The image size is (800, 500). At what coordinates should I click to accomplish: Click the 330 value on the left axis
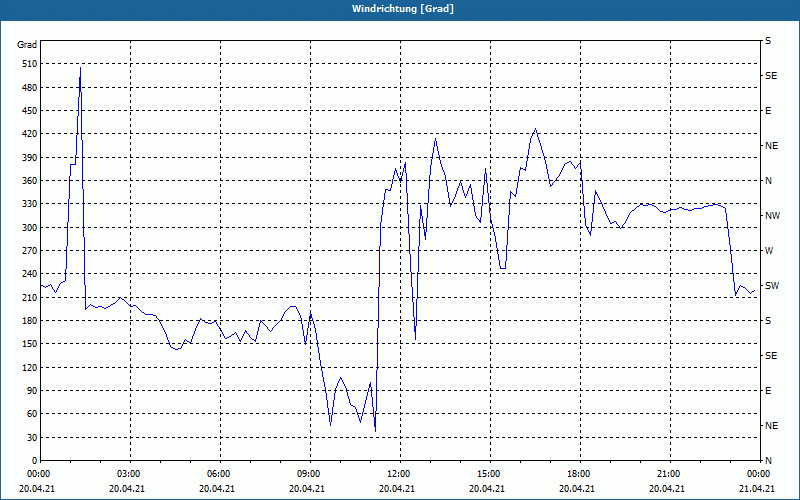pyautogui.click(x=30, y=204)
